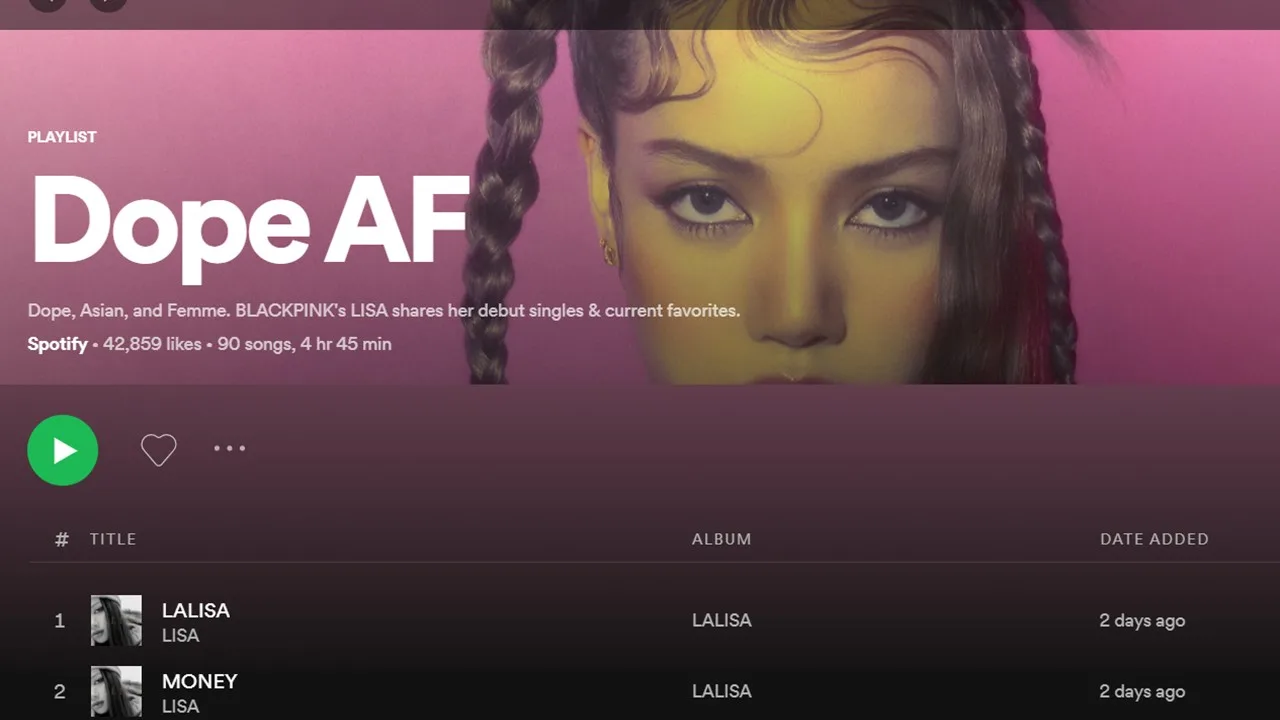Click MONEY track cover thumbnail
This screenshot has width=1280, height=720.
[116, 692]
